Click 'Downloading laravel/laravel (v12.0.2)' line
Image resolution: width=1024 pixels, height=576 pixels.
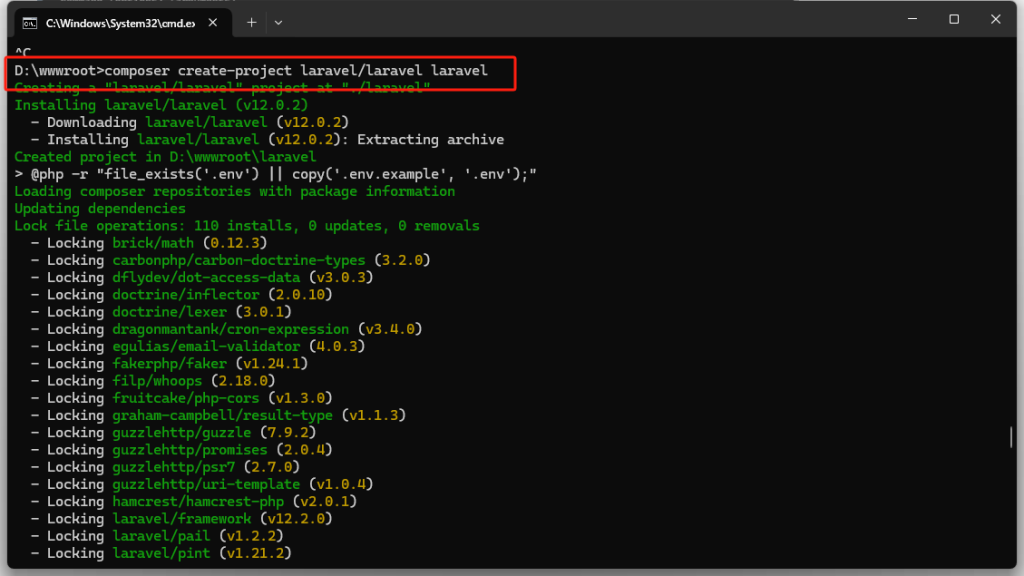click(198, 122)
